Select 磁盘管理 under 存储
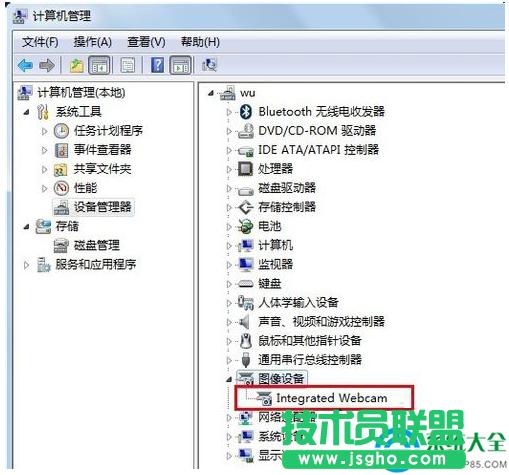The width and height of the screenshot is (509, 475). 96,246
